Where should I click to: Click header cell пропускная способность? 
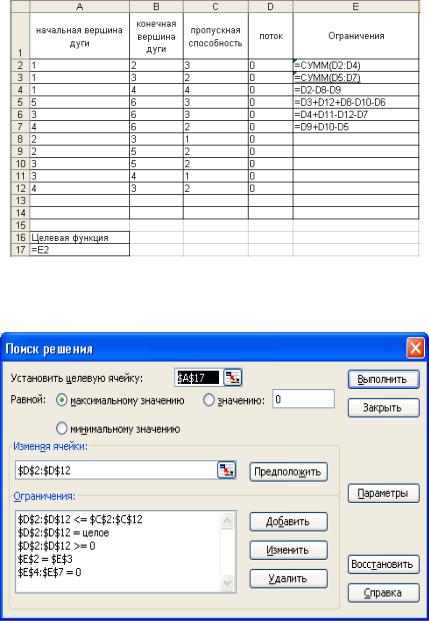coord(215,36)
